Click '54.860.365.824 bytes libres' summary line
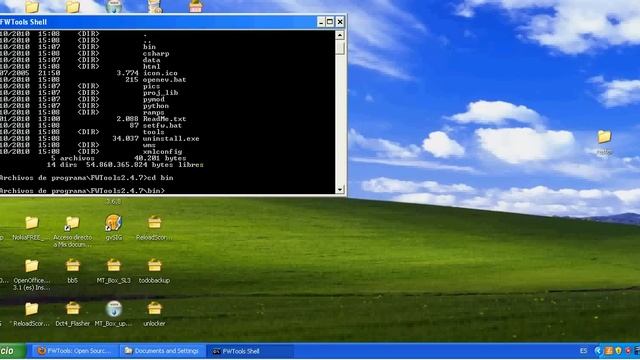 (144, 164)
